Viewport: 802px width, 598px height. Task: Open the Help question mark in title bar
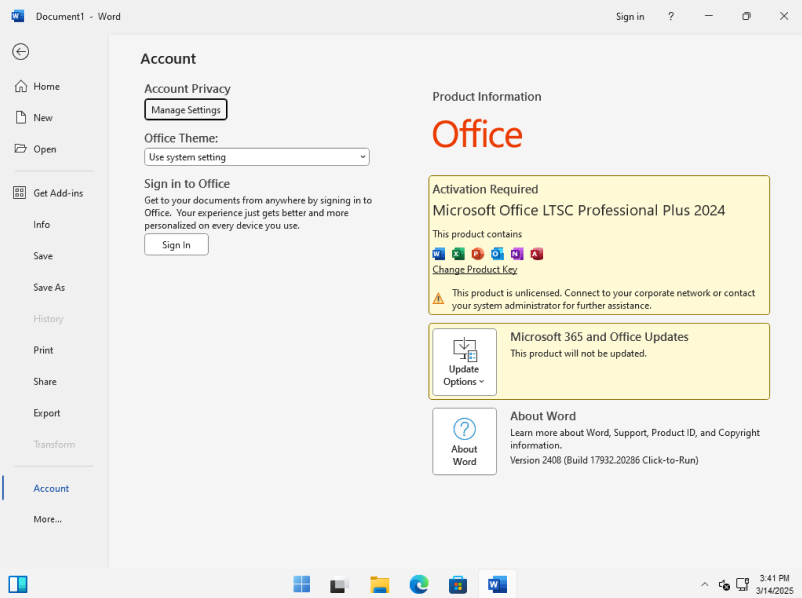pos(671,16)
